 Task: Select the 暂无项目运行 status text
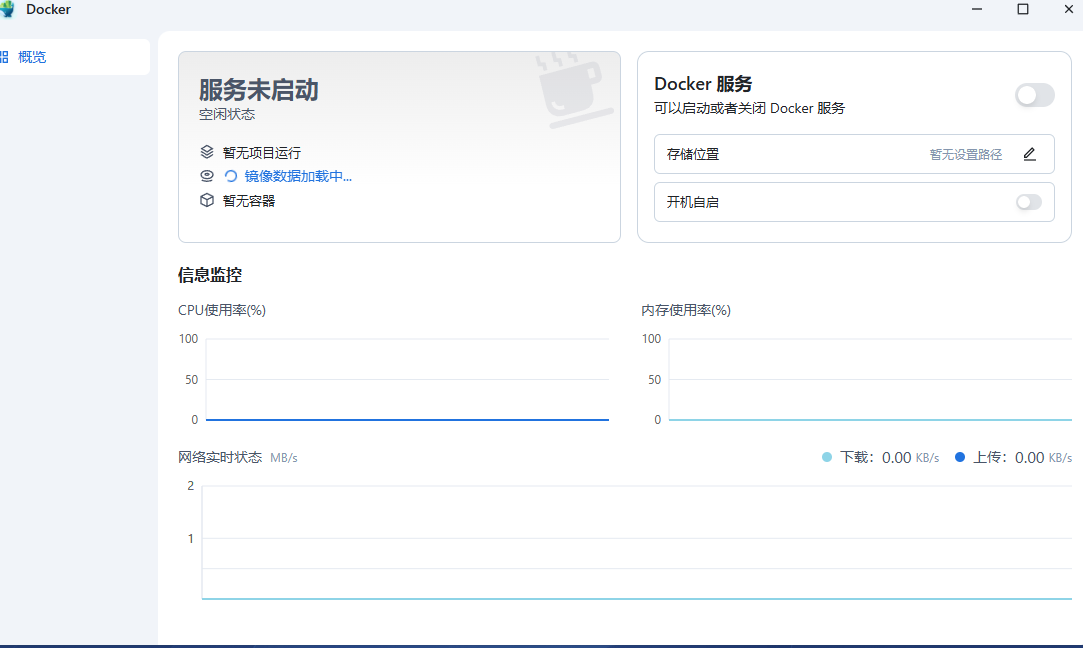[262, 153]
